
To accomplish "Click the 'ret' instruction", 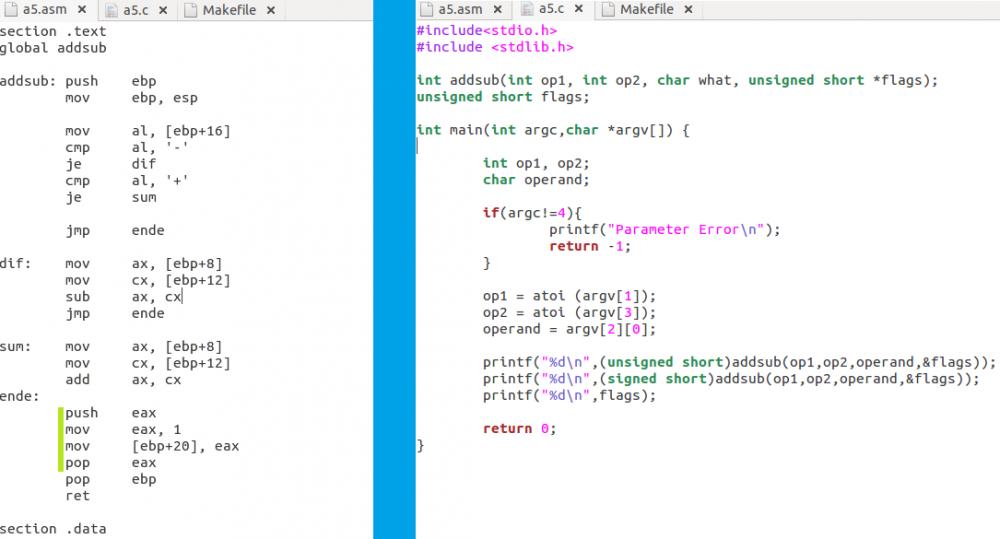I will [77, 496].
